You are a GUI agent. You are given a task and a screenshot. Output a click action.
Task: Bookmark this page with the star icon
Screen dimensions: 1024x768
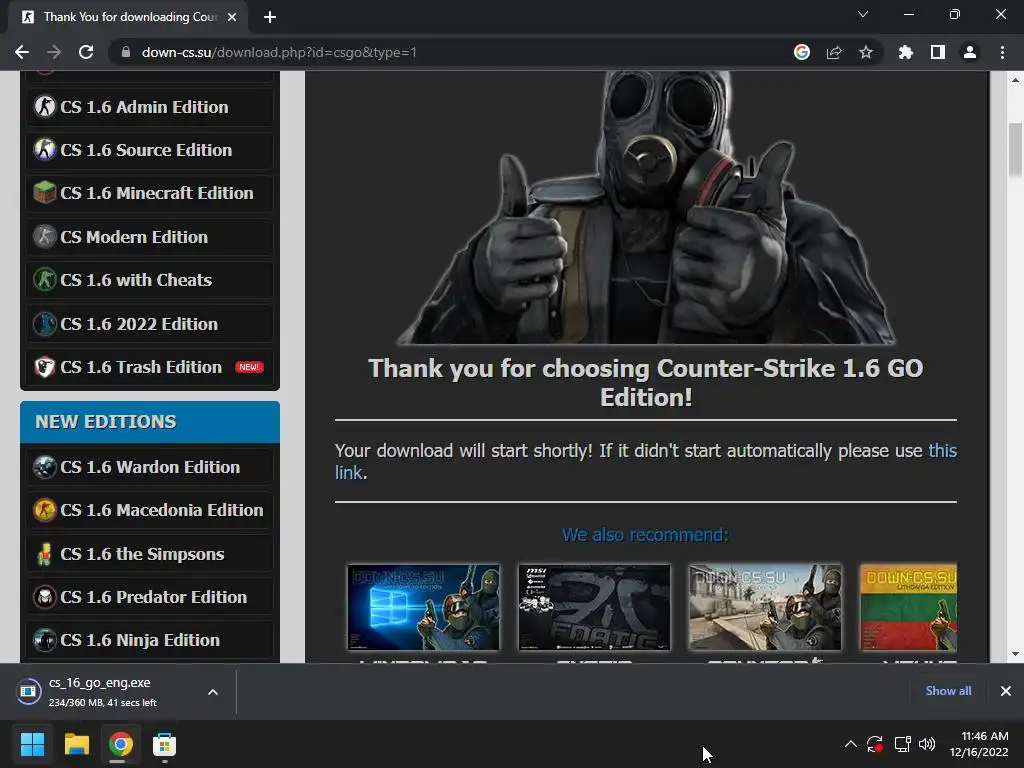coord(866,52)
